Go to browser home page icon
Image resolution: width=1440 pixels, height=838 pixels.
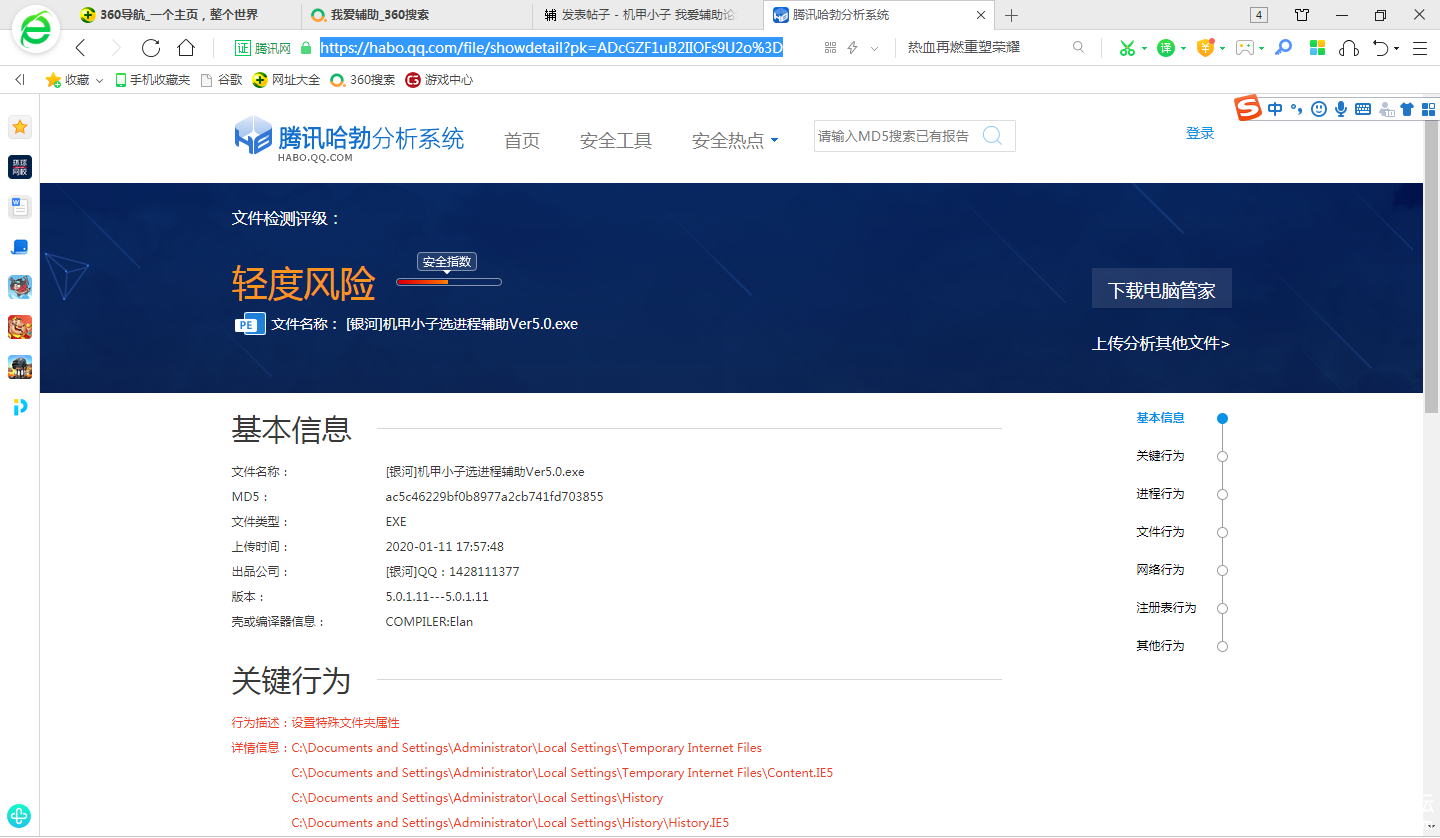(x=186, y=48)
